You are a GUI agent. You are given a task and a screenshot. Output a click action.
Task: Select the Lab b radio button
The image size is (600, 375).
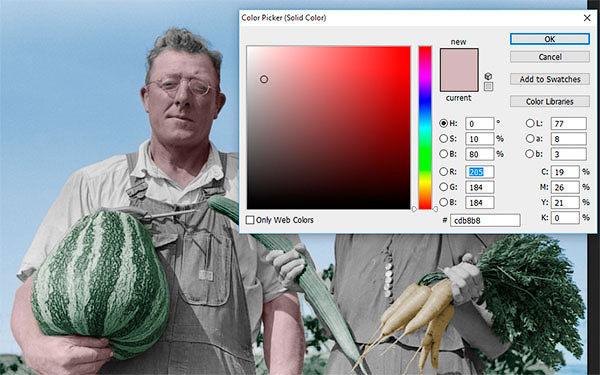coord(530,154)
